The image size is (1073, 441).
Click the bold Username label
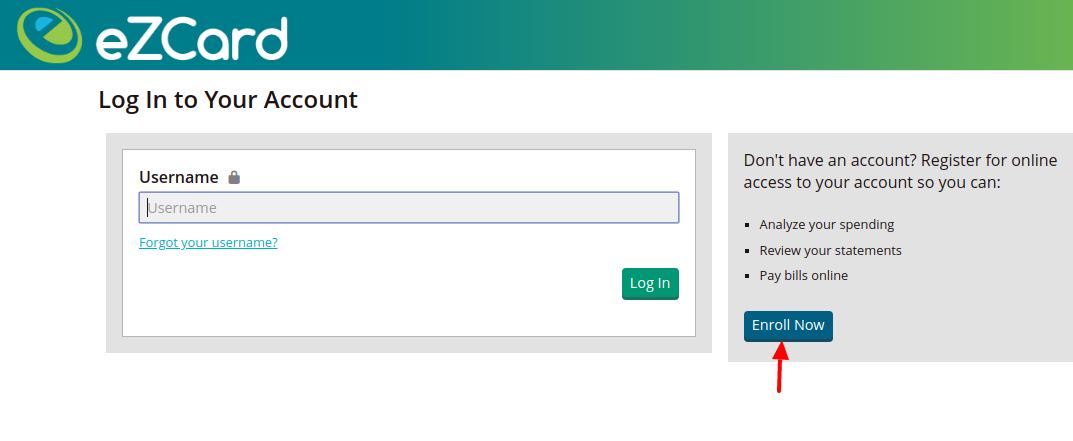click(179, 177)
